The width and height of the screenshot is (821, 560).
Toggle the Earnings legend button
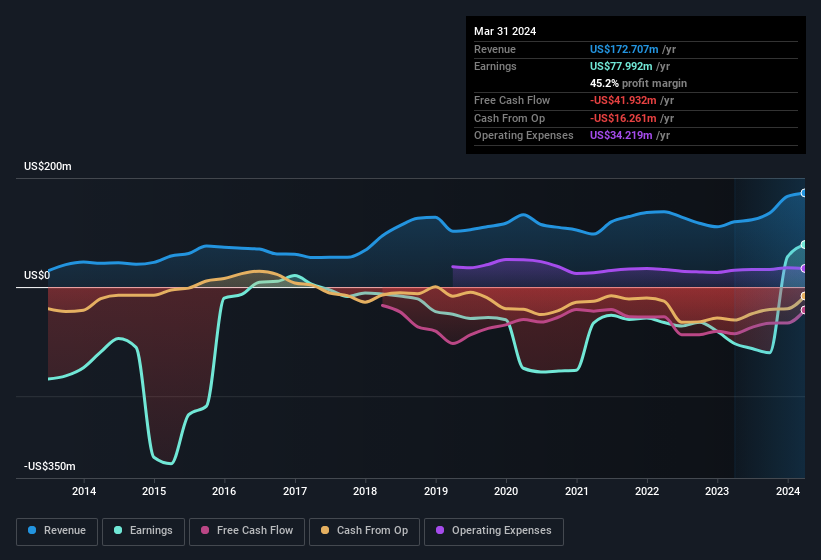[x=143, y=531]
